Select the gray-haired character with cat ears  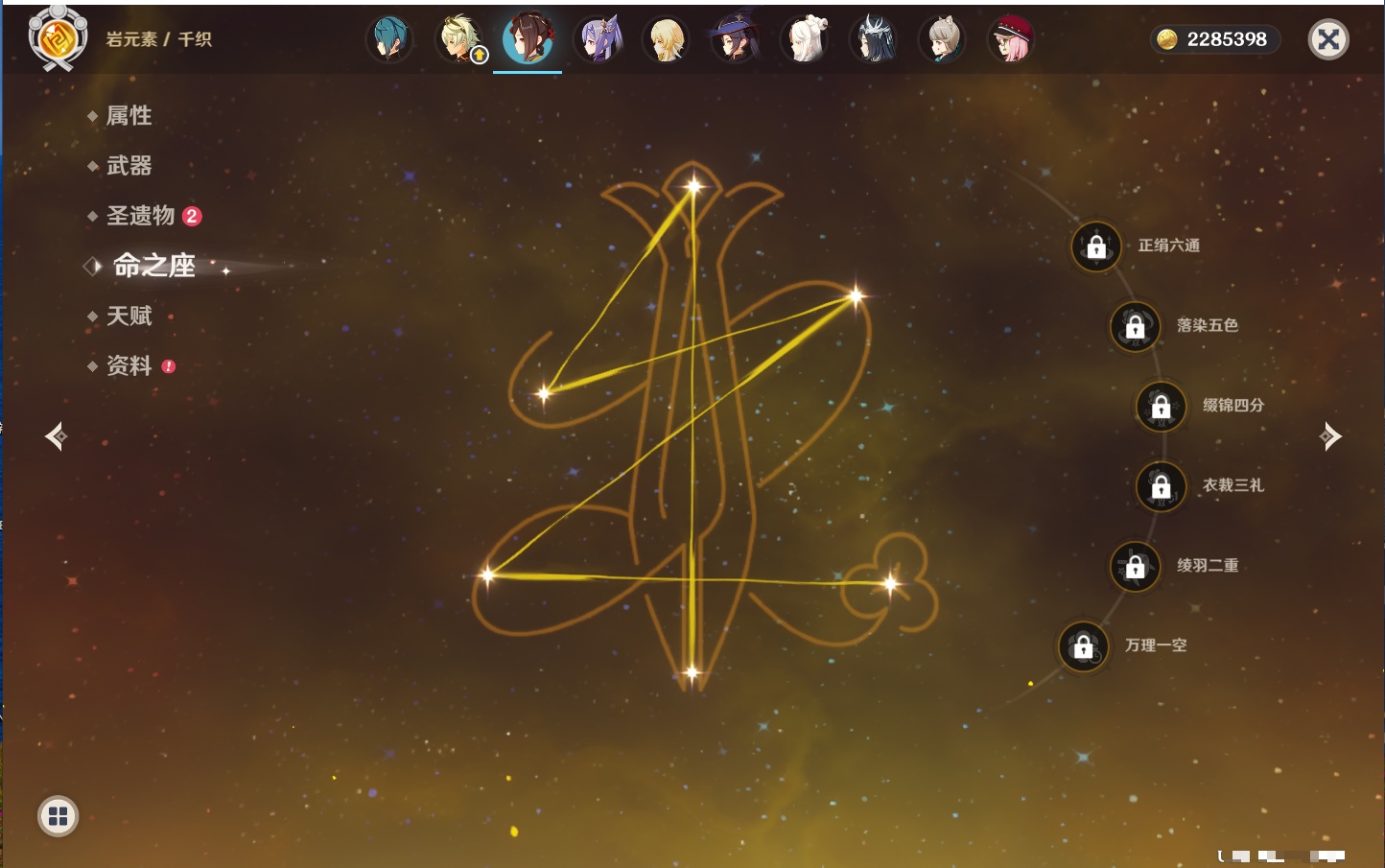click(x=942, y=39)
